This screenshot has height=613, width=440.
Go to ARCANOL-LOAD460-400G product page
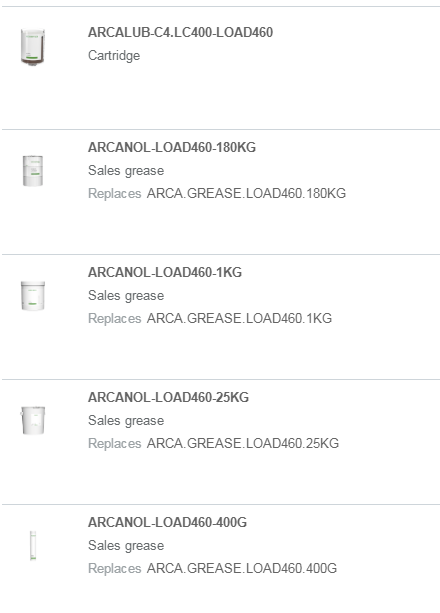click(x=167, y=522)
